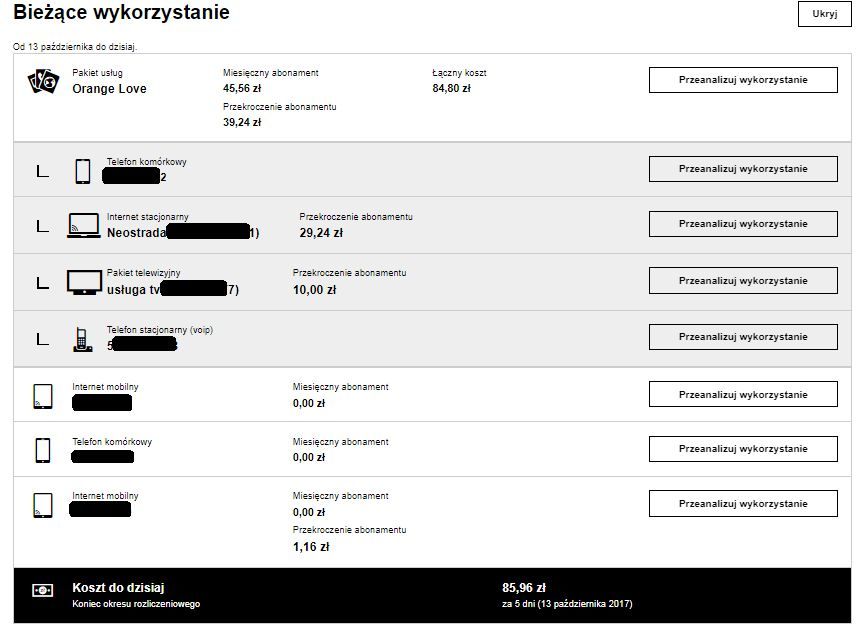
Task: Analyze usage for the TV package
Action: (743, 280)
